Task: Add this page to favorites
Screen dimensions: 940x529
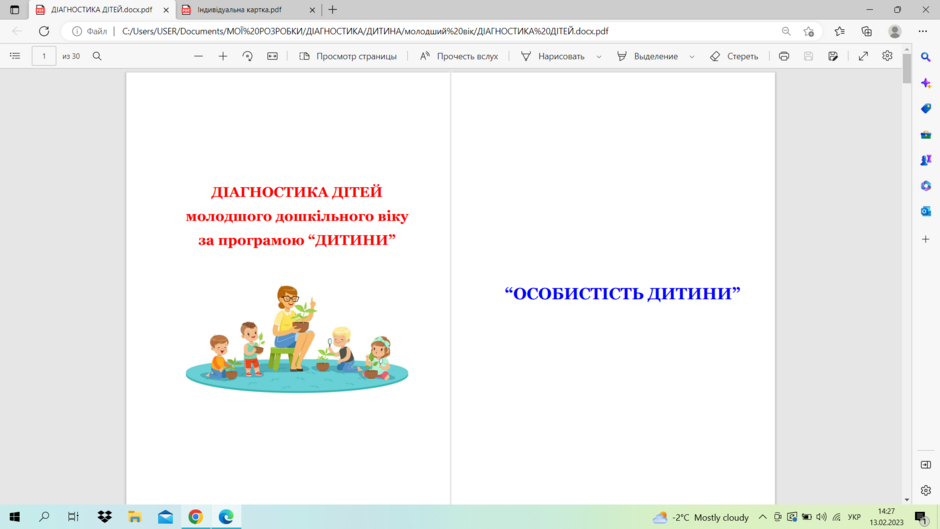Action: 809,31
